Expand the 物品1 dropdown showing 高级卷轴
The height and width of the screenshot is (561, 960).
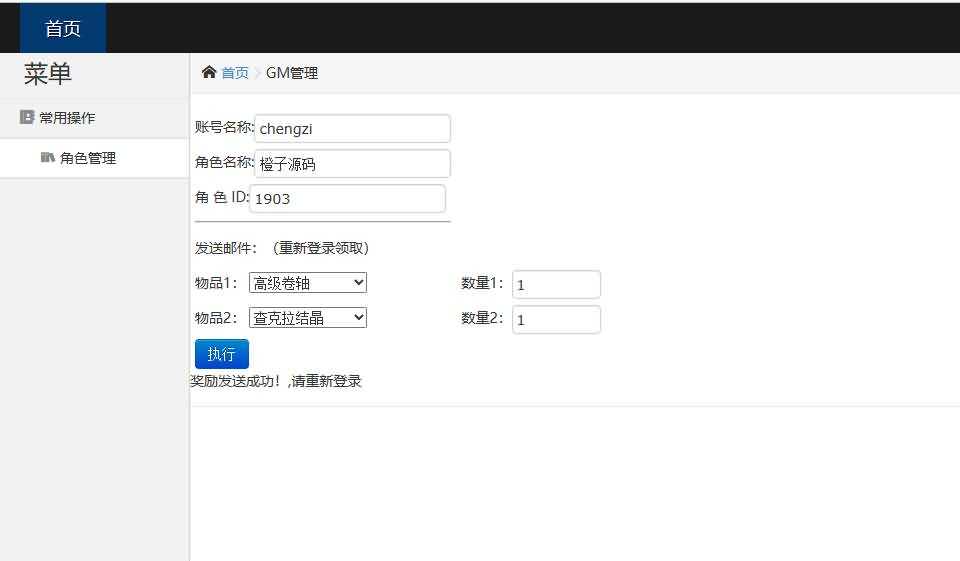pyautogui.click(x=308, y=283)
